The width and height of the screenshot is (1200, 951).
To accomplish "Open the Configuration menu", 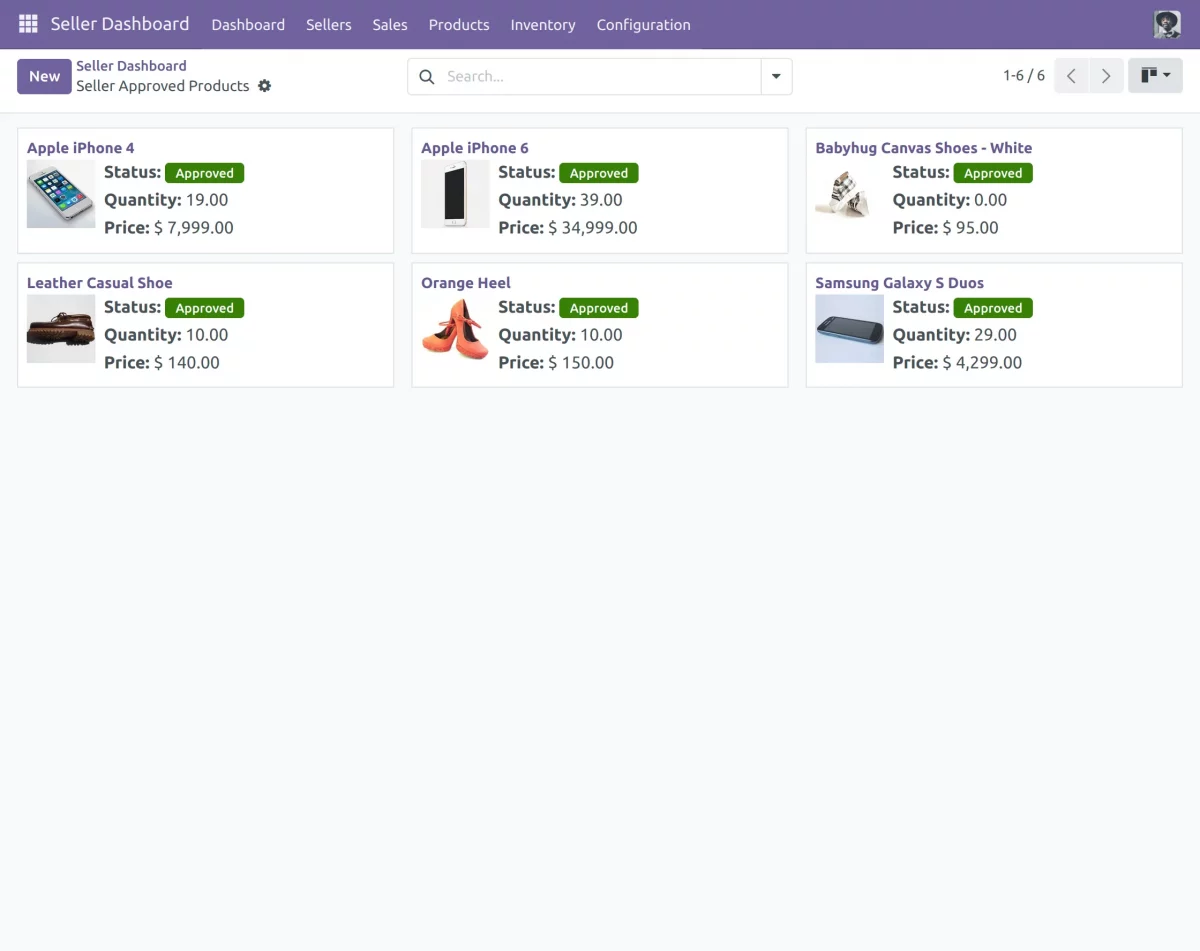I will click(x=643, y=24).
